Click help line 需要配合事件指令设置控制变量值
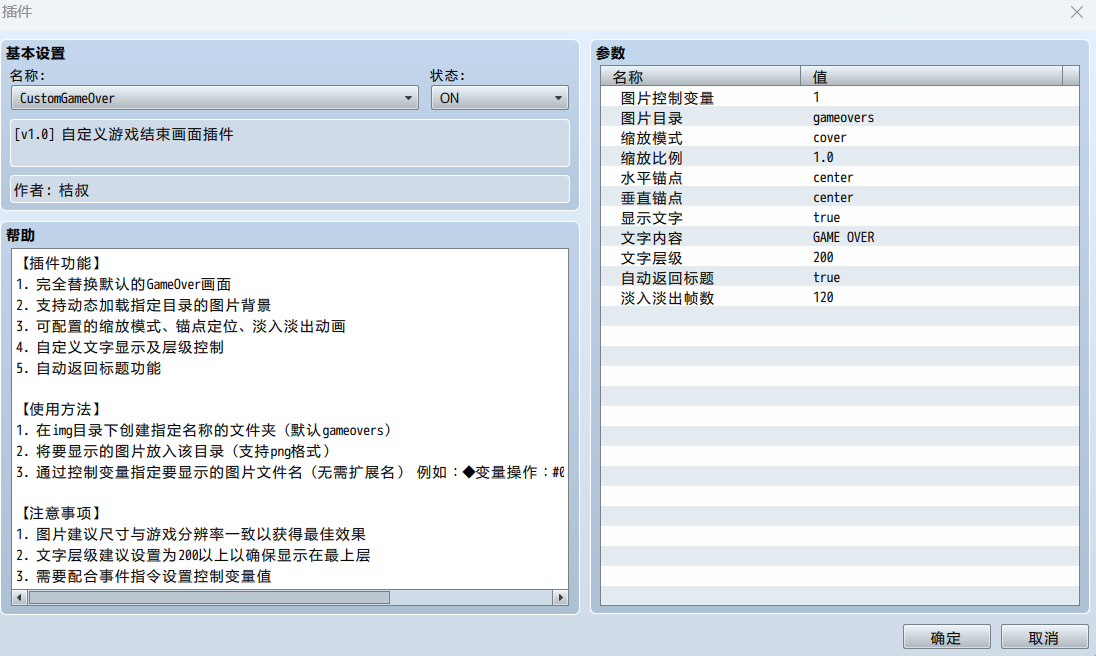 (x=154, y=576)
